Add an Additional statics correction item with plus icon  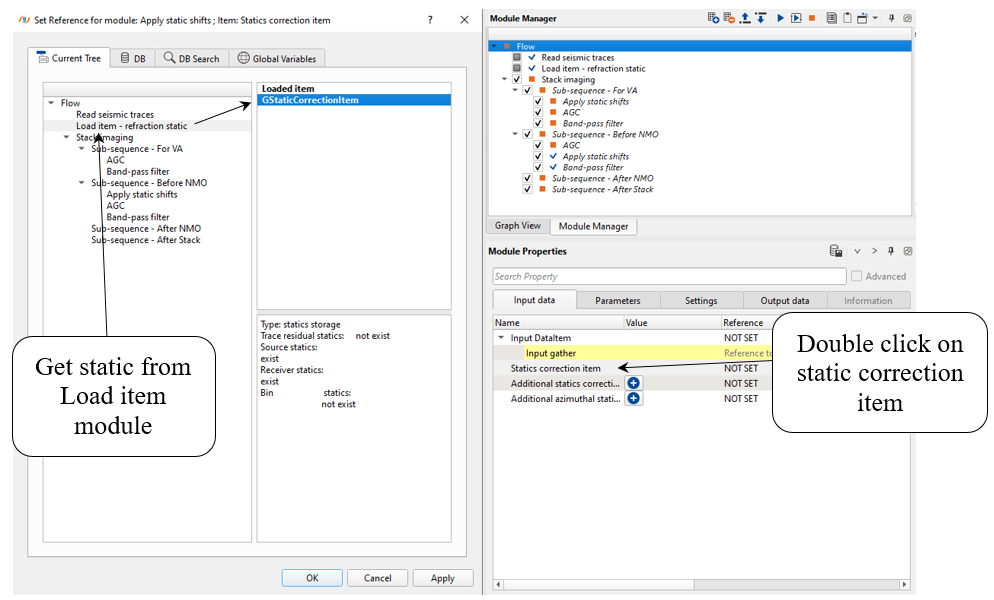(634, 383)
